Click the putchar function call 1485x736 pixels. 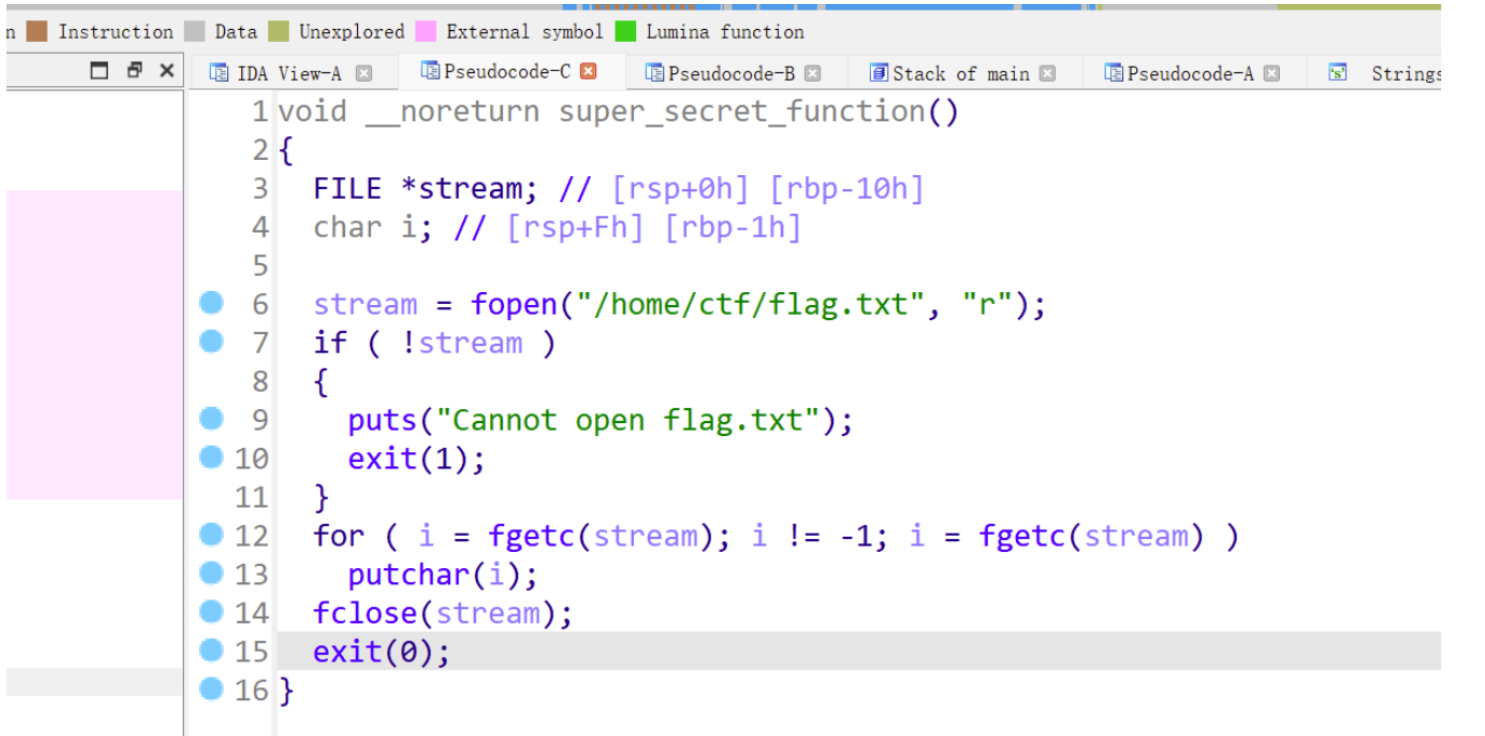[409, 575]
